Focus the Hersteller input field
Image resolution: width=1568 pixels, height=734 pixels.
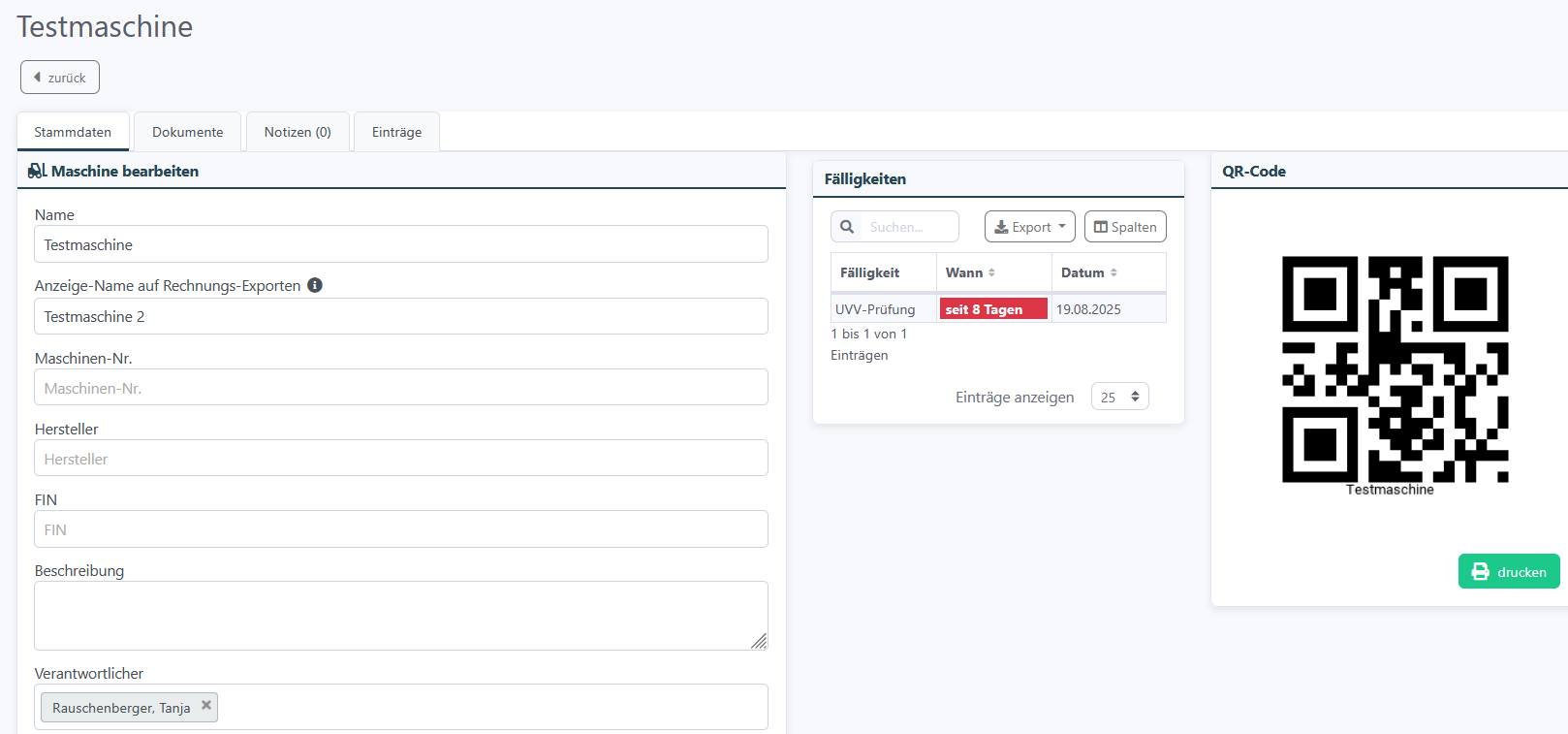click(401, 458)
